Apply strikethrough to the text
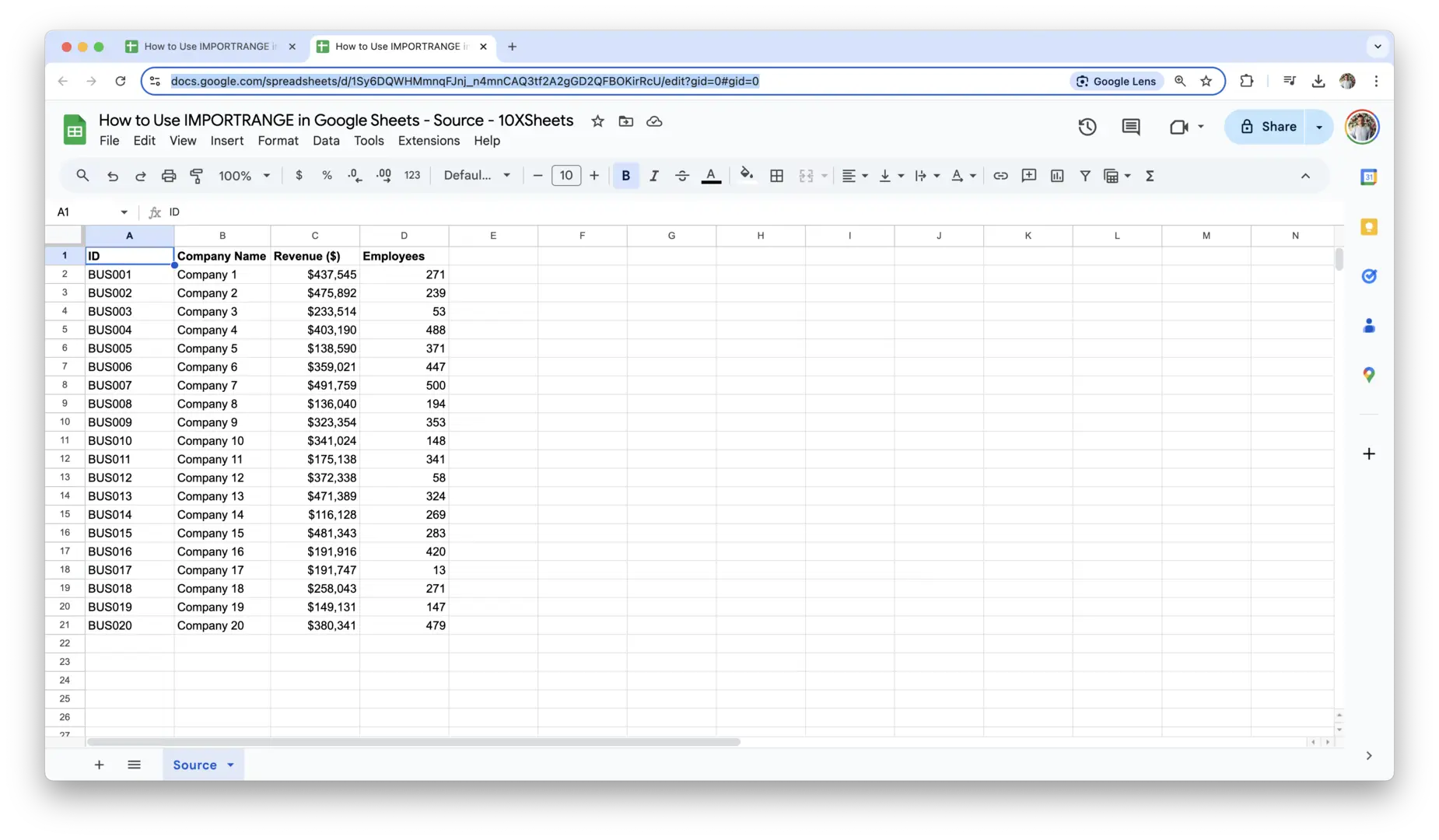 (x=682, y=176)
